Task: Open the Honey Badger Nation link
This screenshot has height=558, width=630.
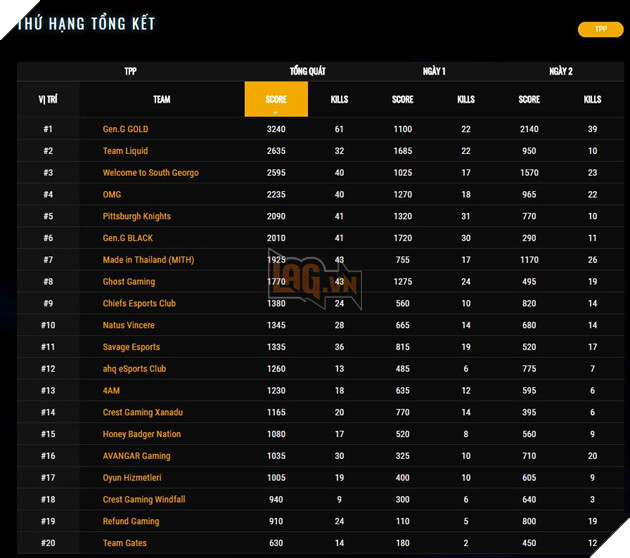Action: pyautogui.click(x=142, y=434)
